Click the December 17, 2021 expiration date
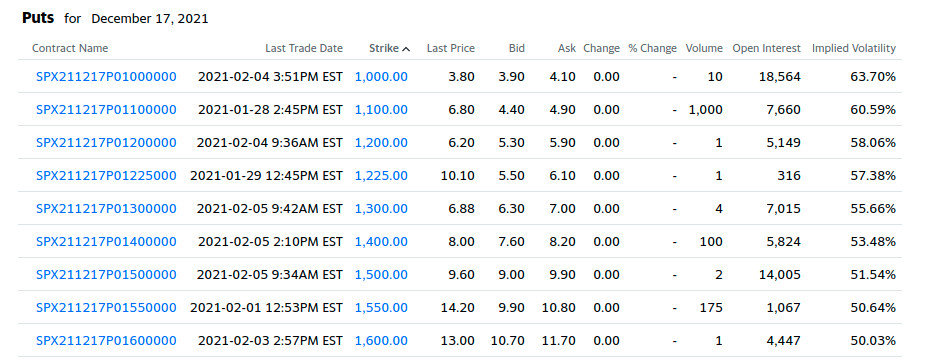 point(150,18)
